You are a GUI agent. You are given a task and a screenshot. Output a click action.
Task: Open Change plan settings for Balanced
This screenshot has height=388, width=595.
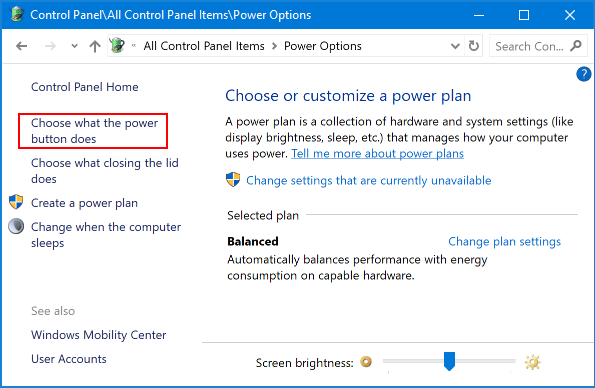coord(504,241)
